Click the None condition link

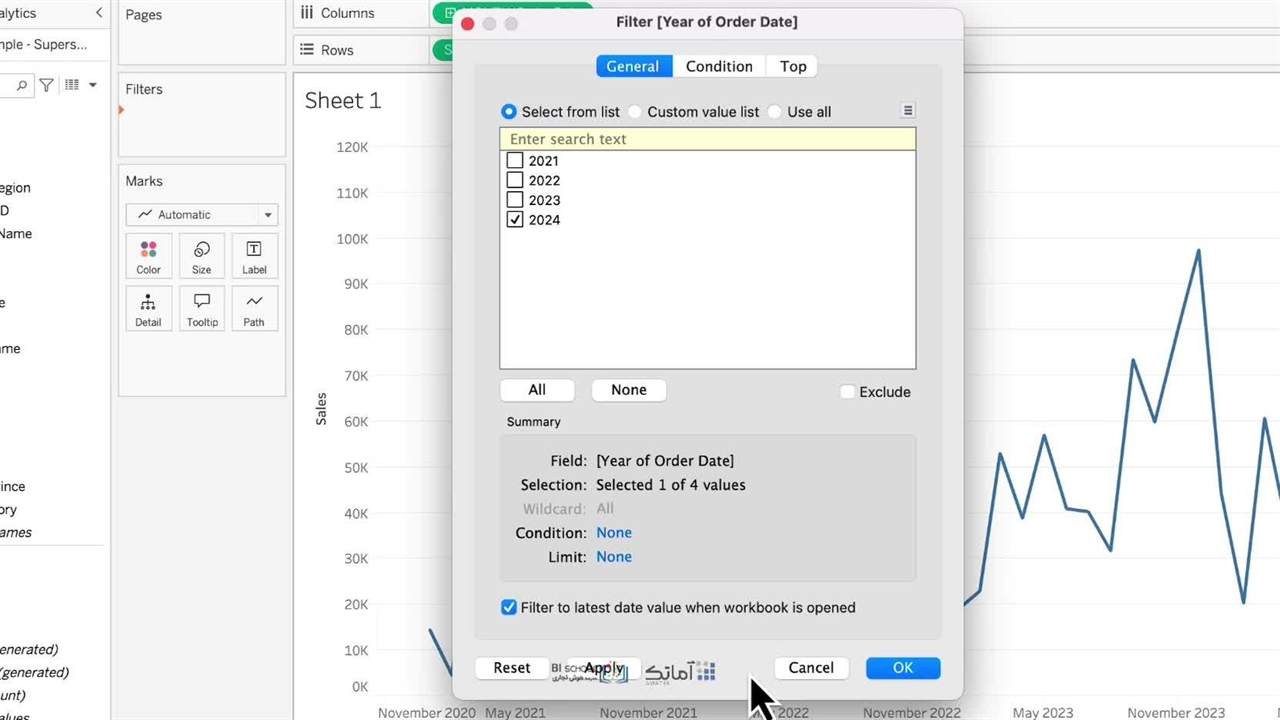point(614,533)
